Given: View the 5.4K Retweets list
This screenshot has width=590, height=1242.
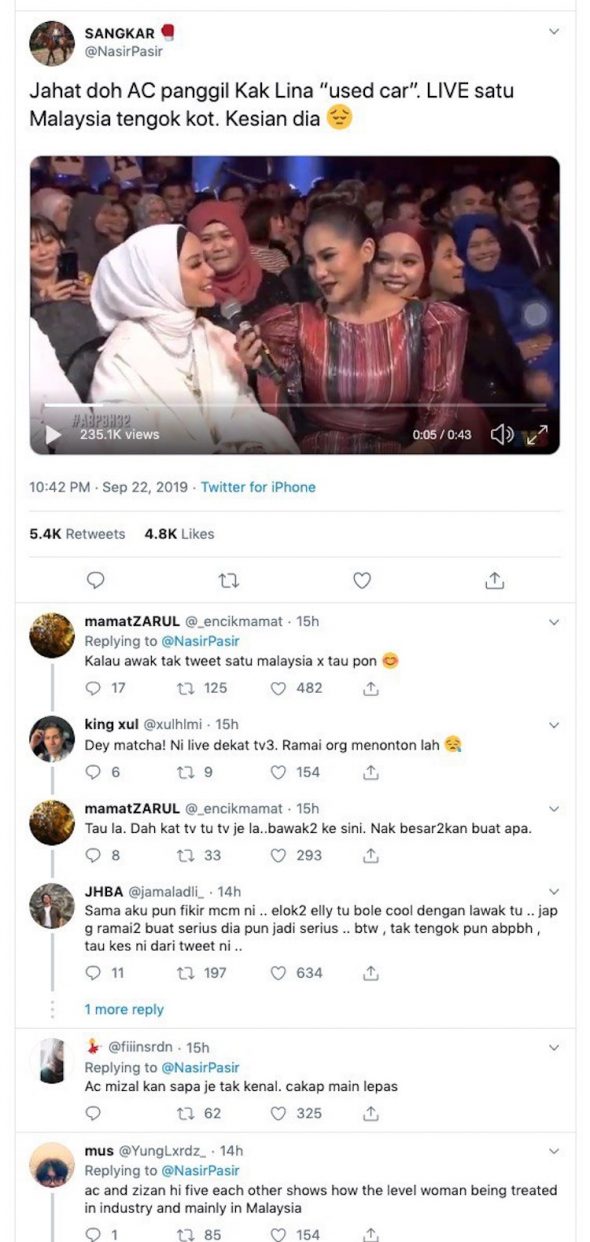Looking at the screenshot, I should tap(78, 534).
